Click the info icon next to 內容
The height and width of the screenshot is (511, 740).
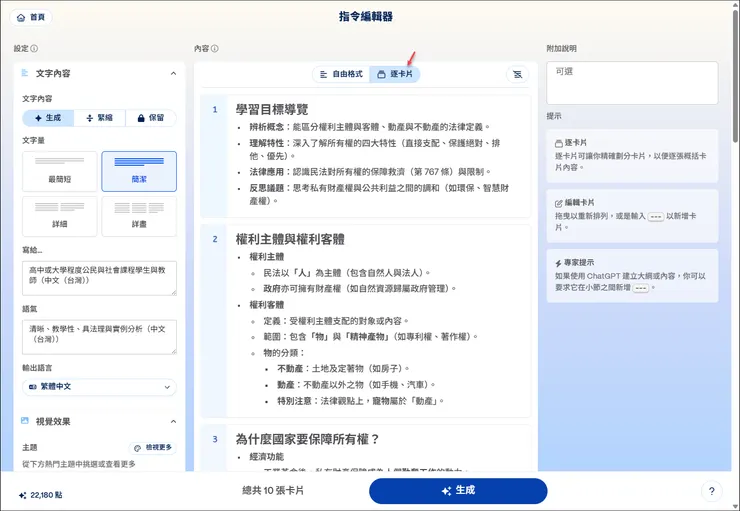215,49
